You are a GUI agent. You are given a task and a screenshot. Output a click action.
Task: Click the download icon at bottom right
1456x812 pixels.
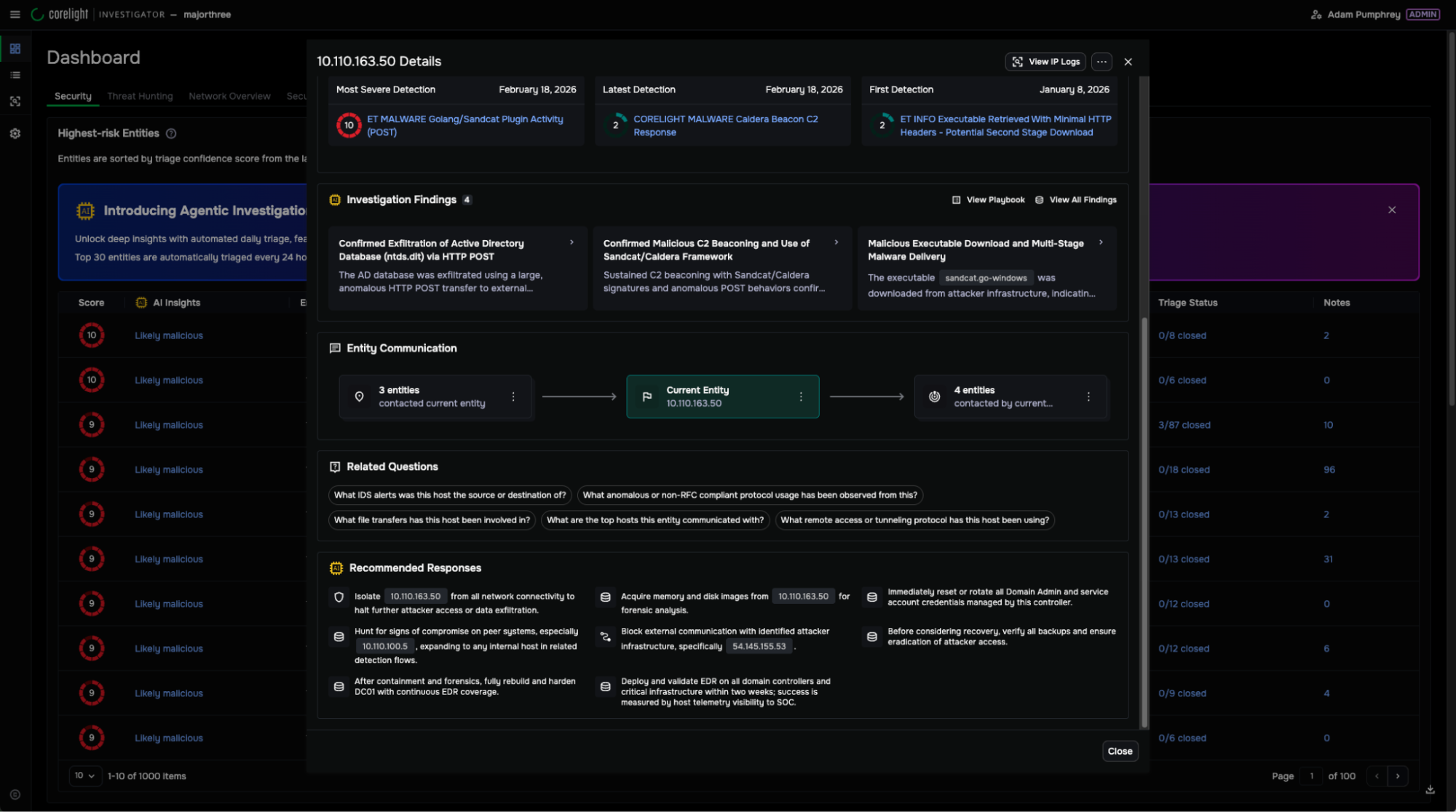1430,789
